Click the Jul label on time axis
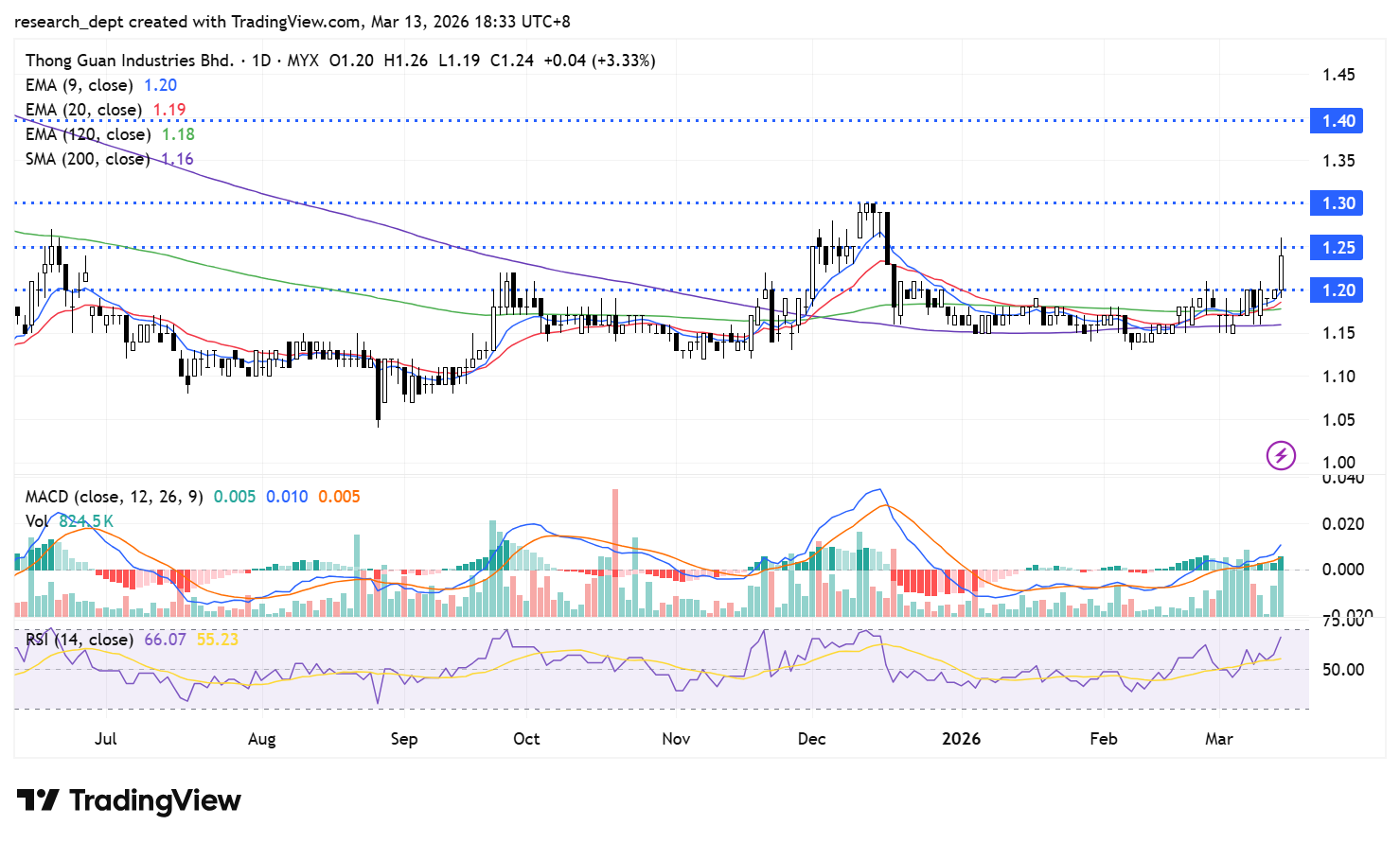The height and width of the screenshot is (843, 1400). pyautogui.click(x=106, y=739)
